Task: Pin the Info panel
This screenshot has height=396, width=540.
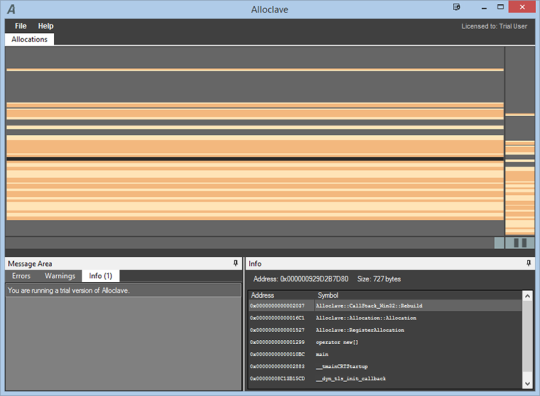Action: click(528, 263)
